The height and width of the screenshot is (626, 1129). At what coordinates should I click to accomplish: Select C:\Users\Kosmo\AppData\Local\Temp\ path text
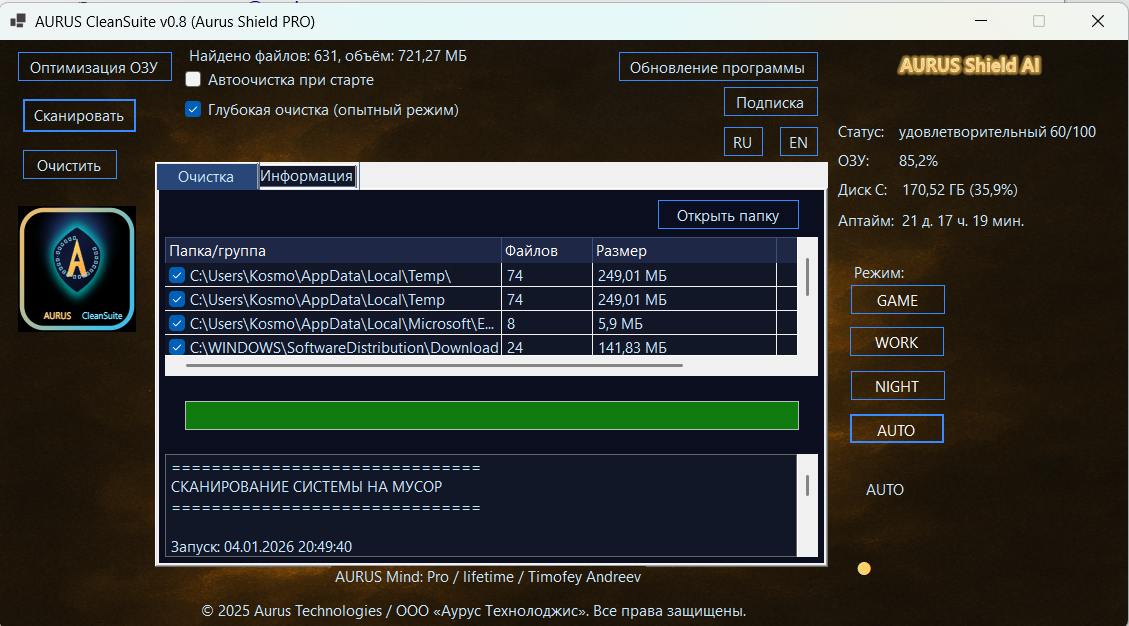pos(320,276)
